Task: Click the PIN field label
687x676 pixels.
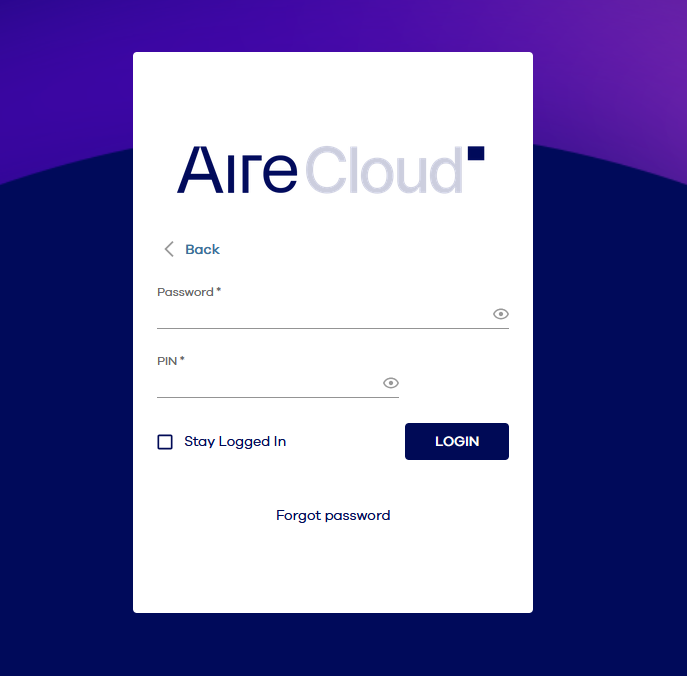Action: coord(167,361)
